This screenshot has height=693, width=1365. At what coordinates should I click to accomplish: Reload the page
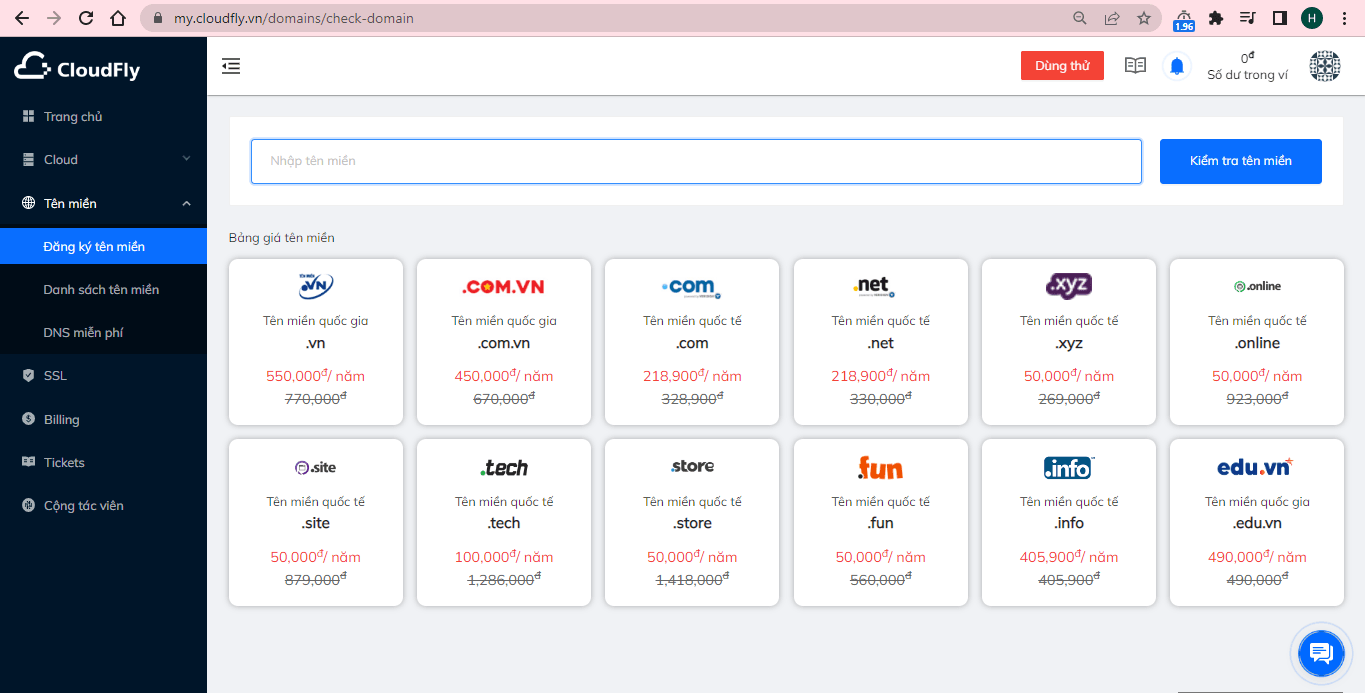tap(86, 18)
